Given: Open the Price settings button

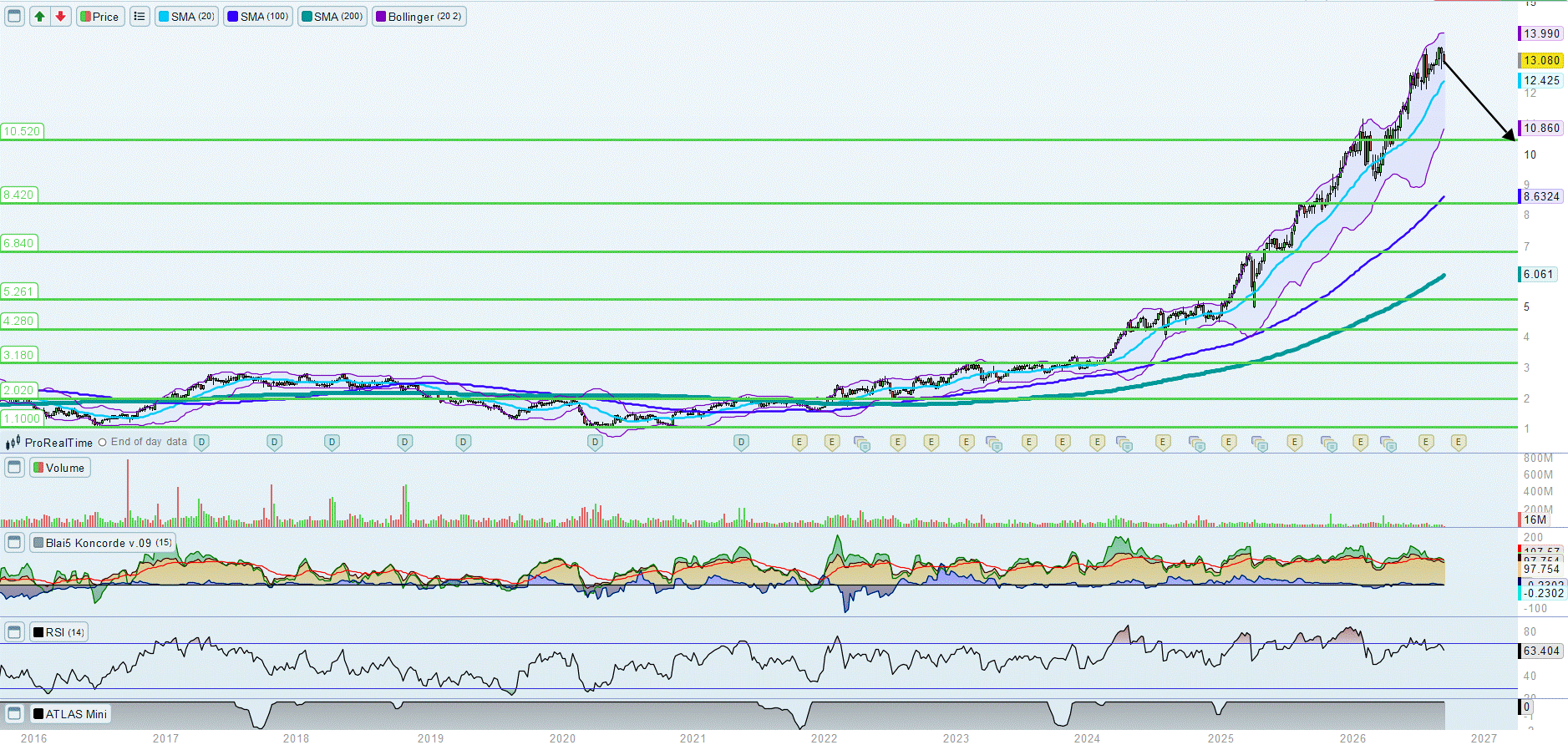Looking at the screenshot, I should [x=100, y=17].
